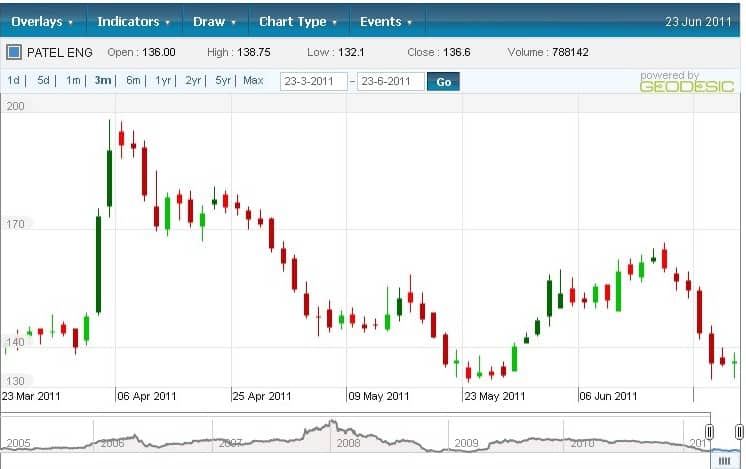The height and width of the screenshot is (469, 746).
Task: Expand the Indicators dropdown
Action: pyautogui.click(x=133, y=21)
